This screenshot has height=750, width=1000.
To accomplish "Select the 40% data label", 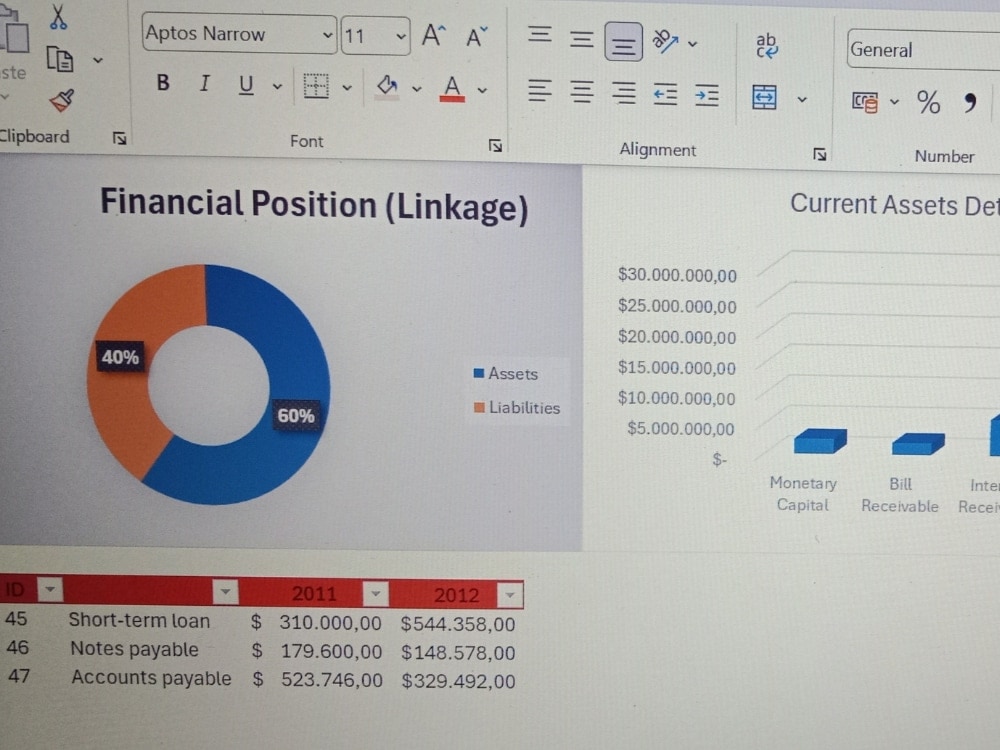I will point(120,357).
